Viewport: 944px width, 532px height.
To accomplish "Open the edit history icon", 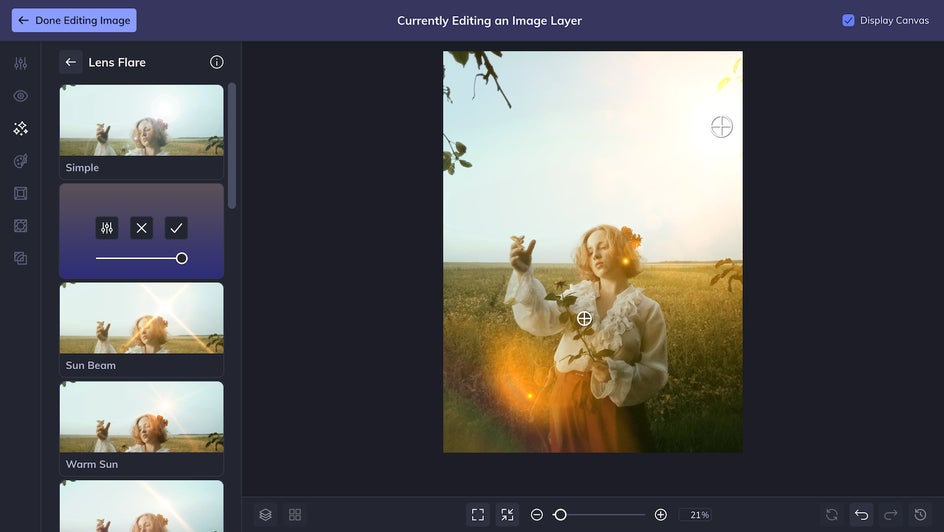I will [x=921, y=515].
